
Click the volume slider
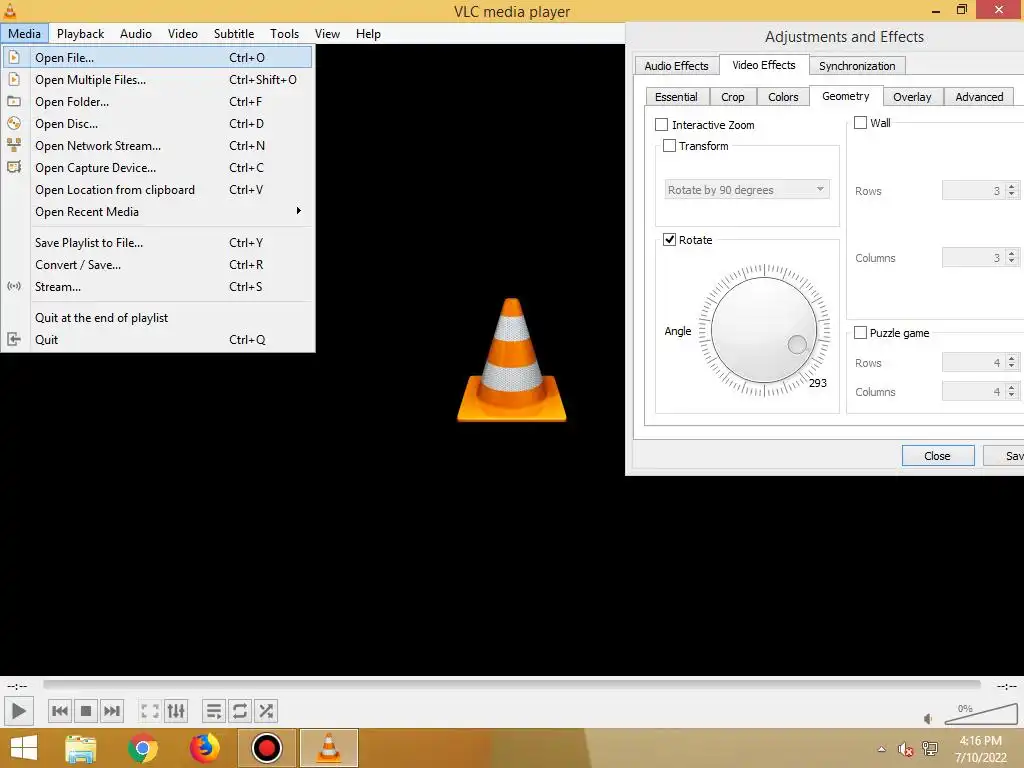point(981,714)
